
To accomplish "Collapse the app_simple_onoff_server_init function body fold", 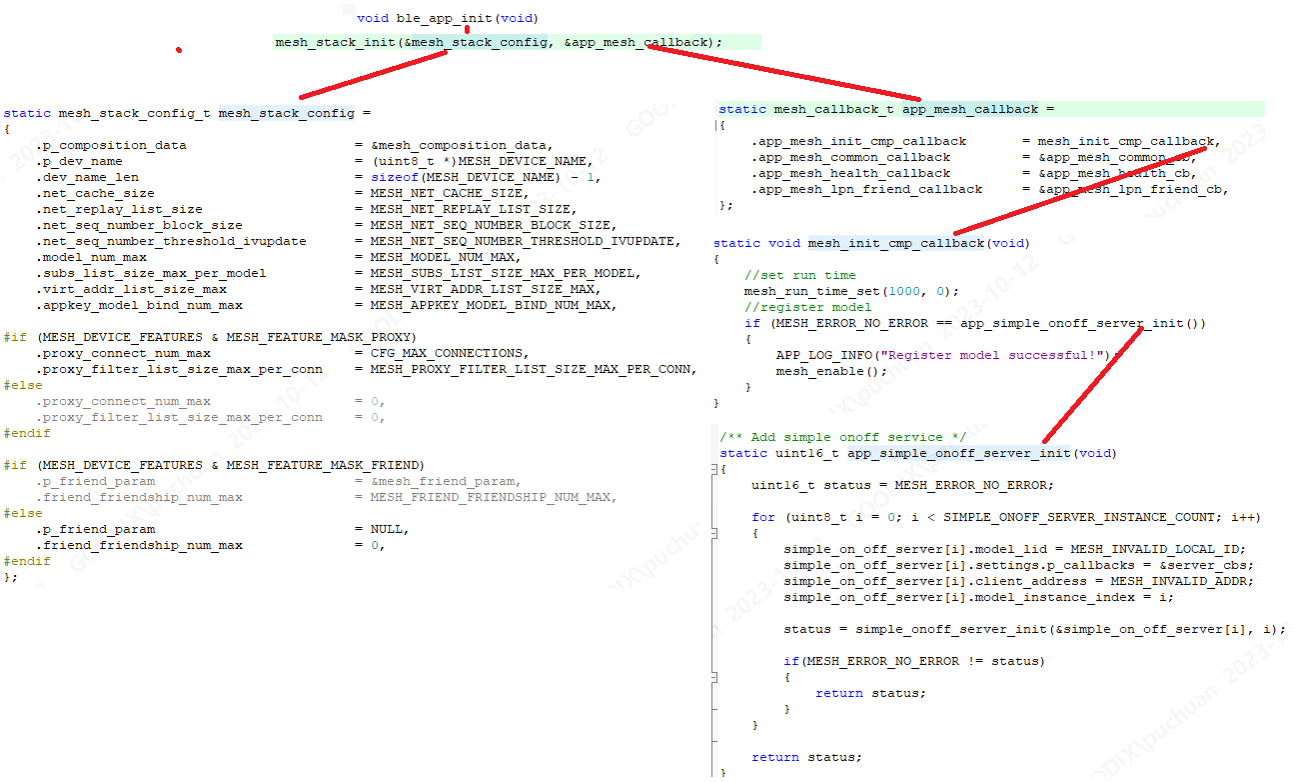I will (714, 469).
